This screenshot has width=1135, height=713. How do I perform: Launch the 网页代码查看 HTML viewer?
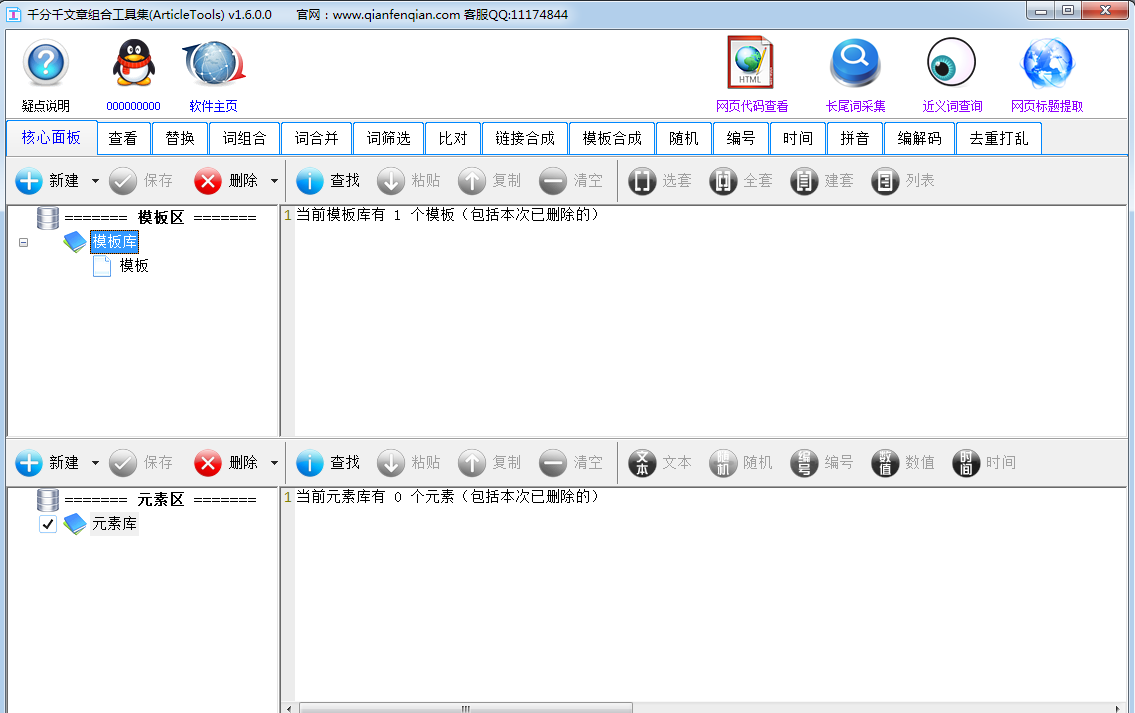[x=751, y=63]
